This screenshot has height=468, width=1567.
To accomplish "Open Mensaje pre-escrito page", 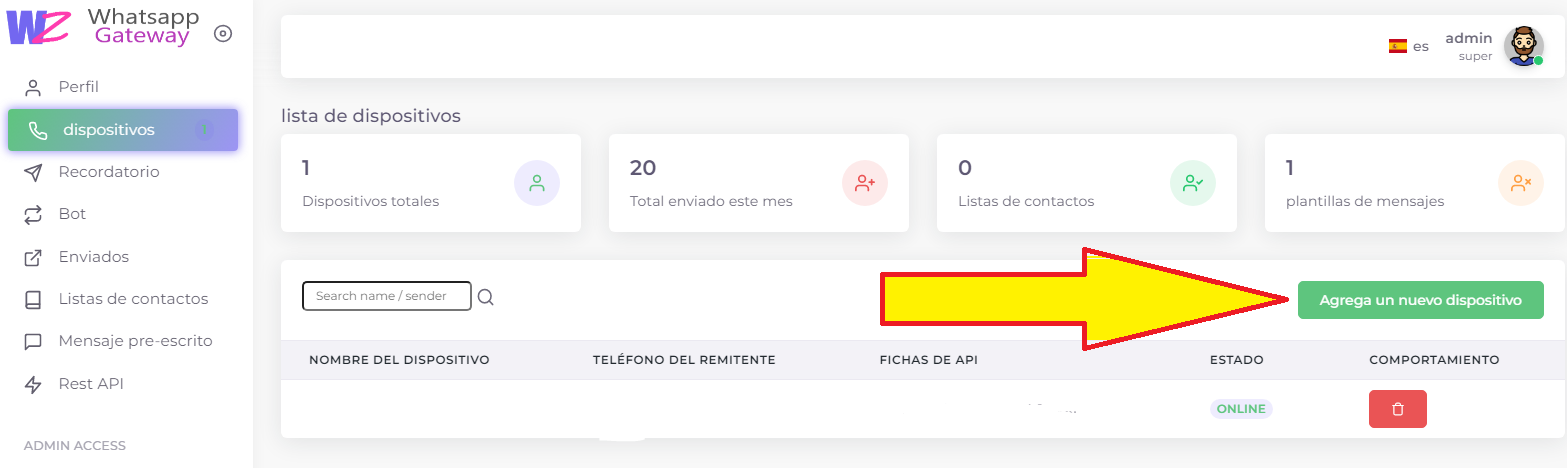I will tap(135, 341).
